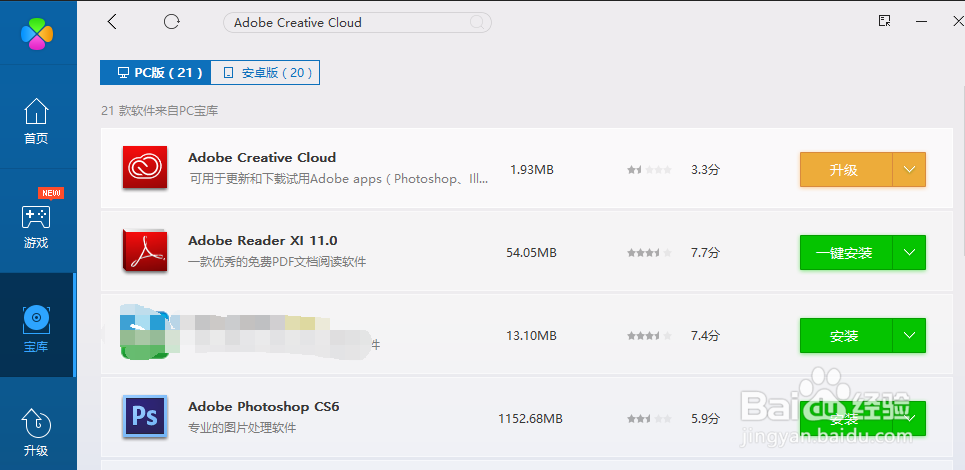Switch to the 安卓版 (20) tab
Image resolution: width=965 pixels, height=470 pixels.
click(x=265, y=73)
